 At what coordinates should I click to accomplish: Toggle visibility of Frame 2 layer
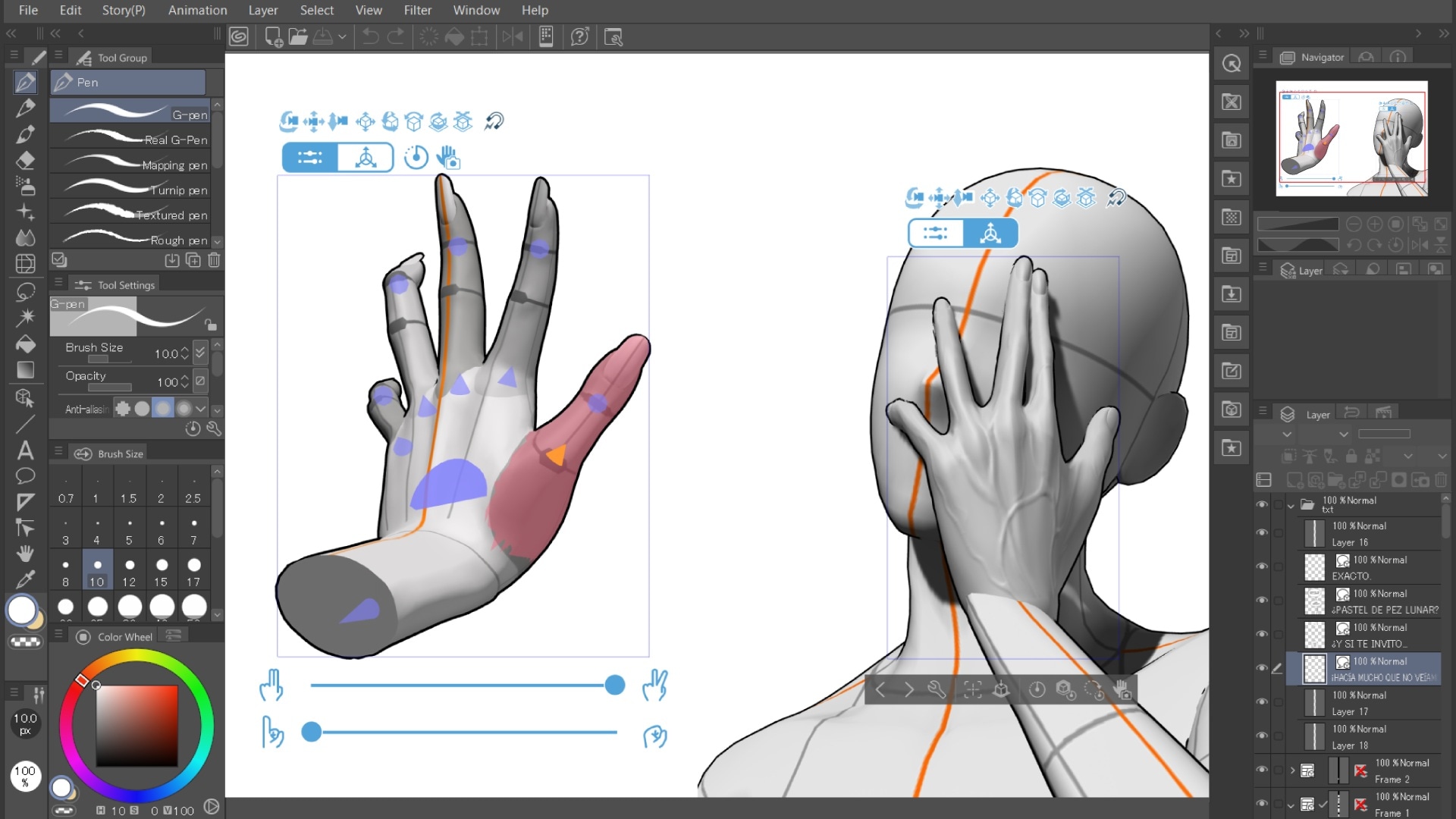point(1262,770)
